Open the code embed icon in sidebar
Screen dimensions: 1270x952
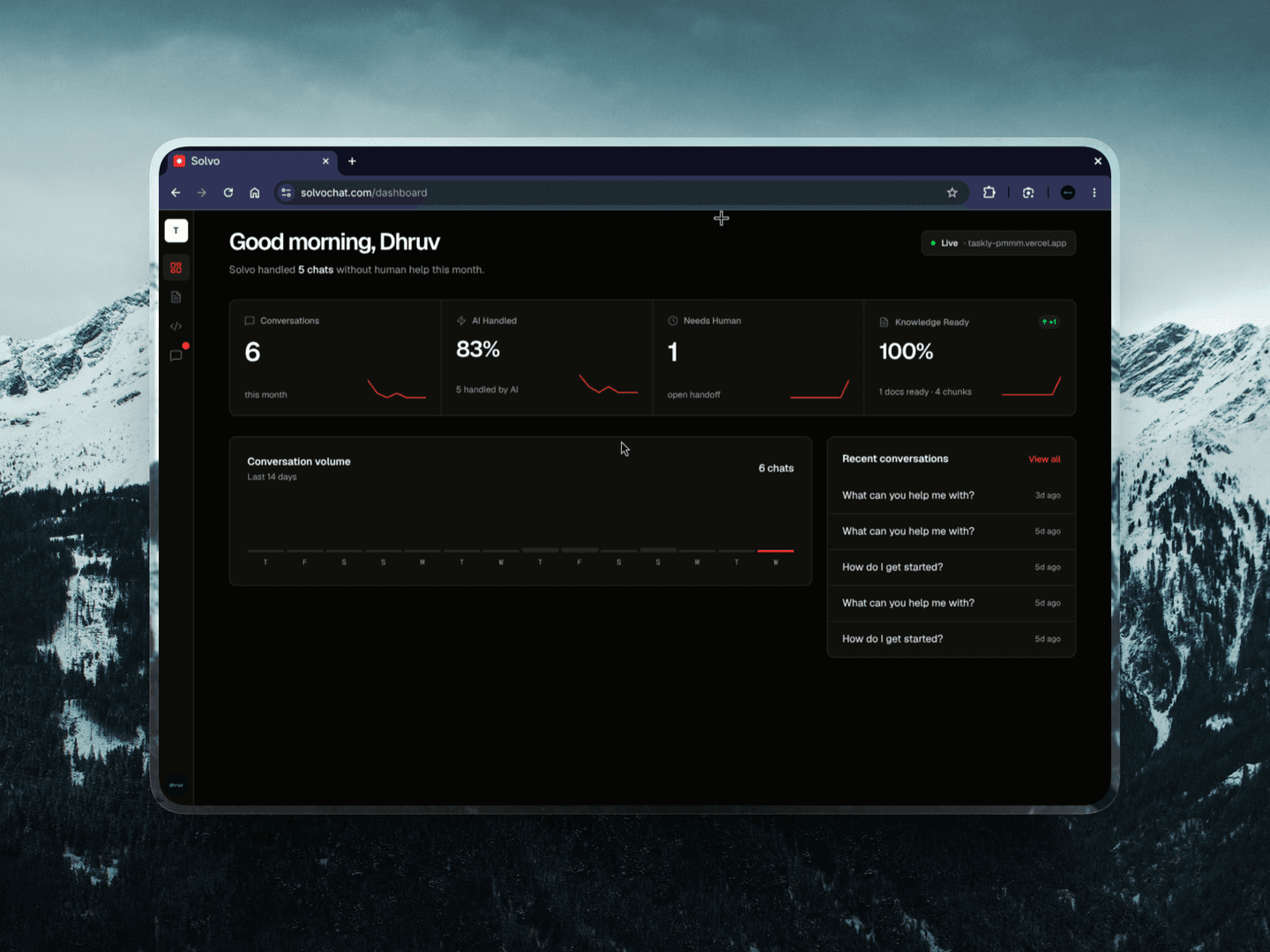click(x=176, y=326)
